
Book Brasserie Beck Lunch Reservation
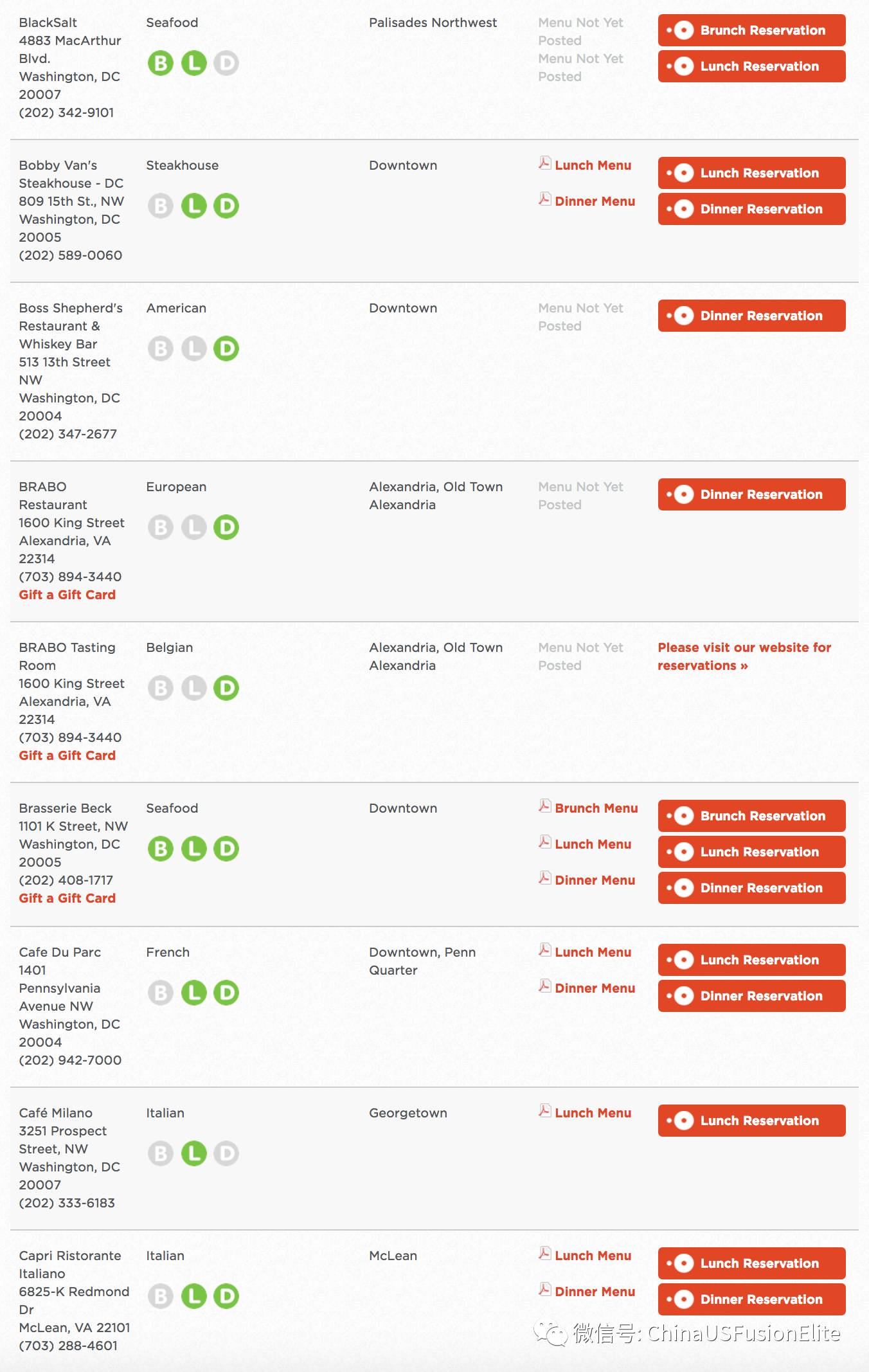click(x=751, y=852)
